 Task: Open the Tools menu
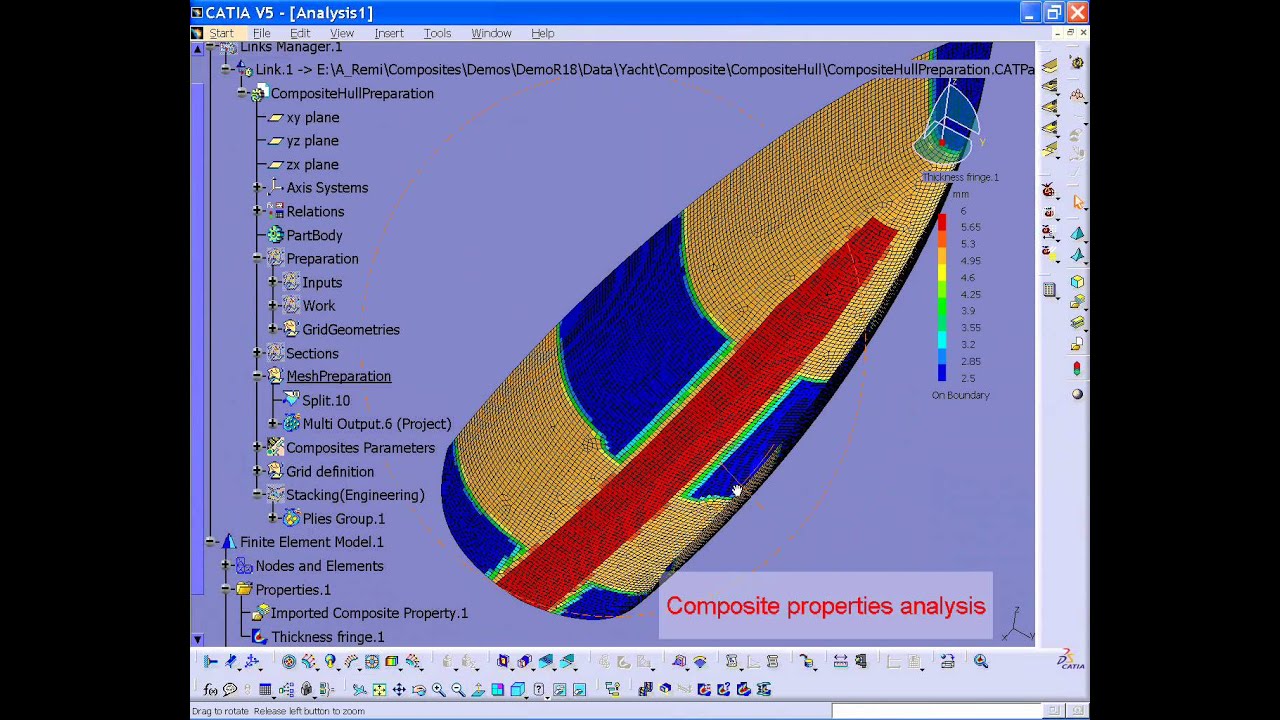pyautogui.click(x=437, y=33)
